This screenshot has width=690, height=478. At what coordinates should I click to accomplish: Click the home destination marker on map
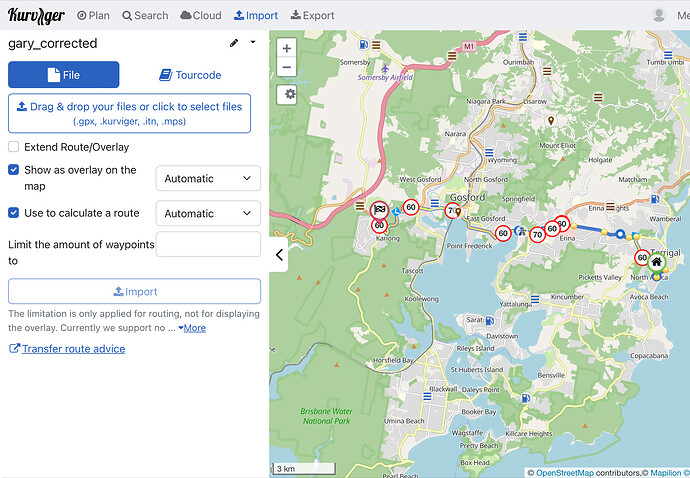656,262
